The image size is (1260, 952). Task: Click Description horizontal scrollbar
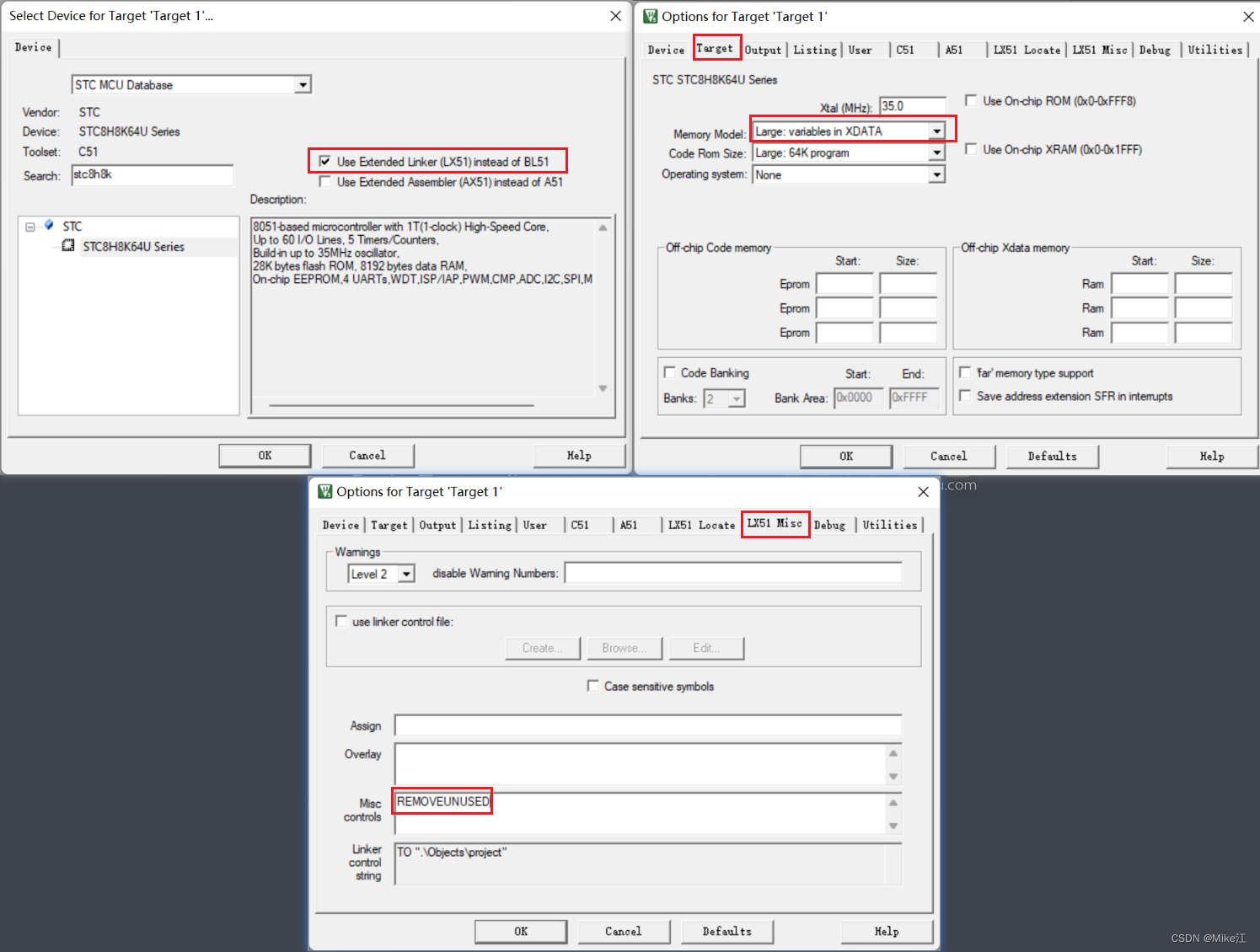tap(402, 405)
